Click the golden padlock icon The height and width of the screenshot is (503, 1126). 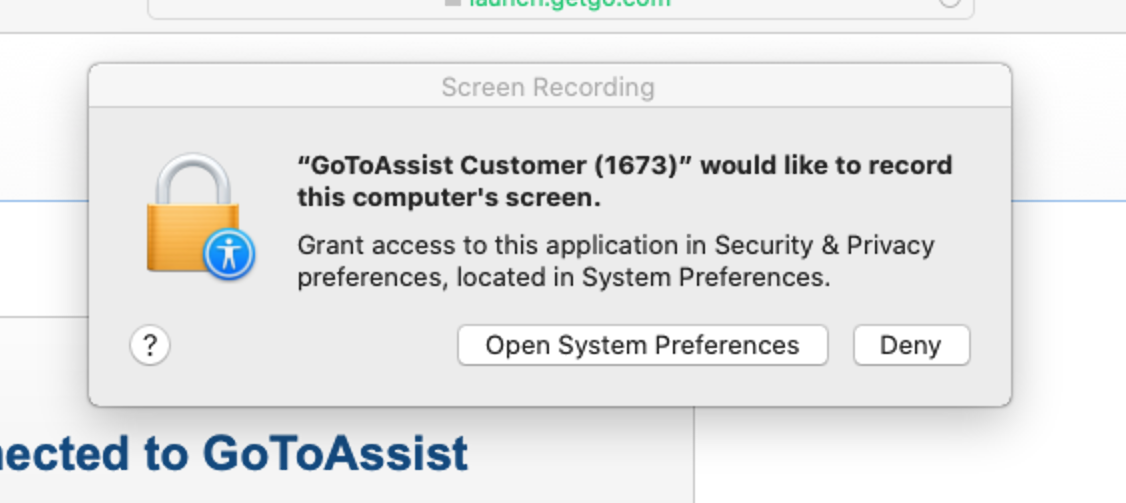[193, 213]
